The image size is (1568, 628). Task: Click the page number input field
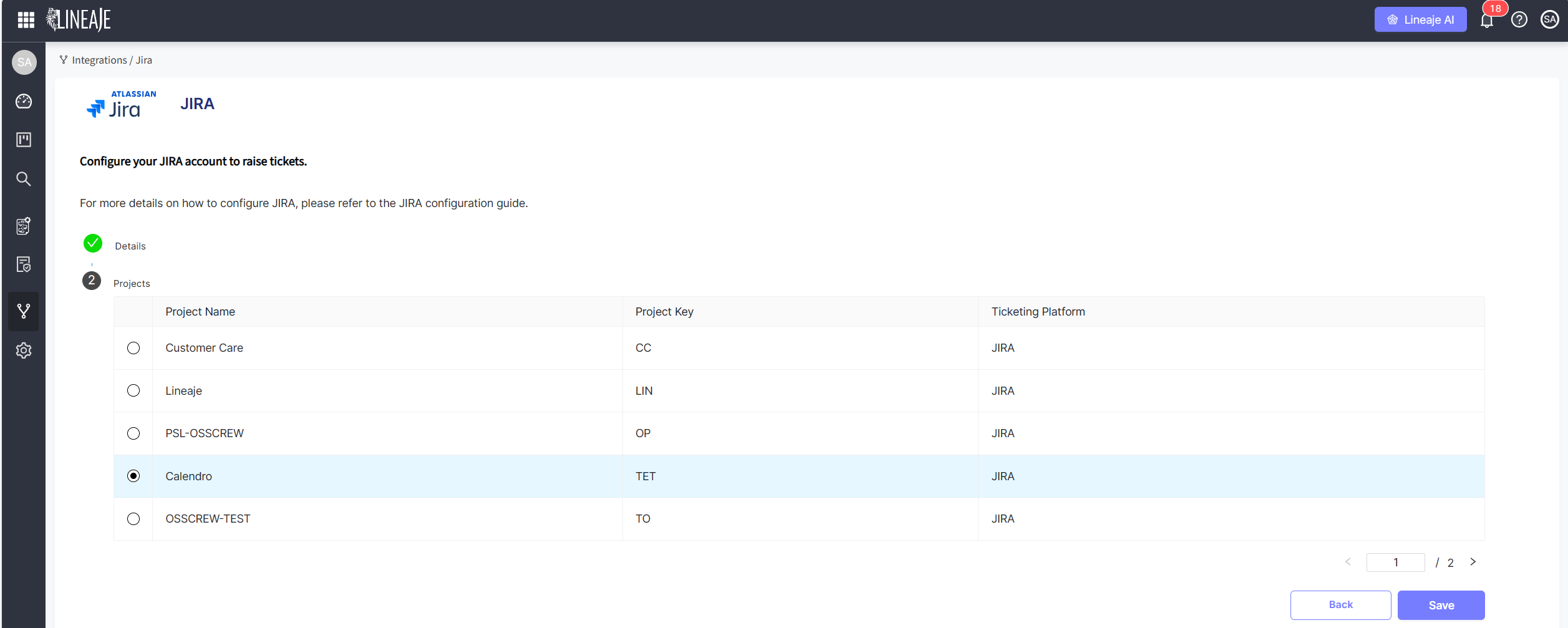pyautogui.click(x=1395, y=563)
